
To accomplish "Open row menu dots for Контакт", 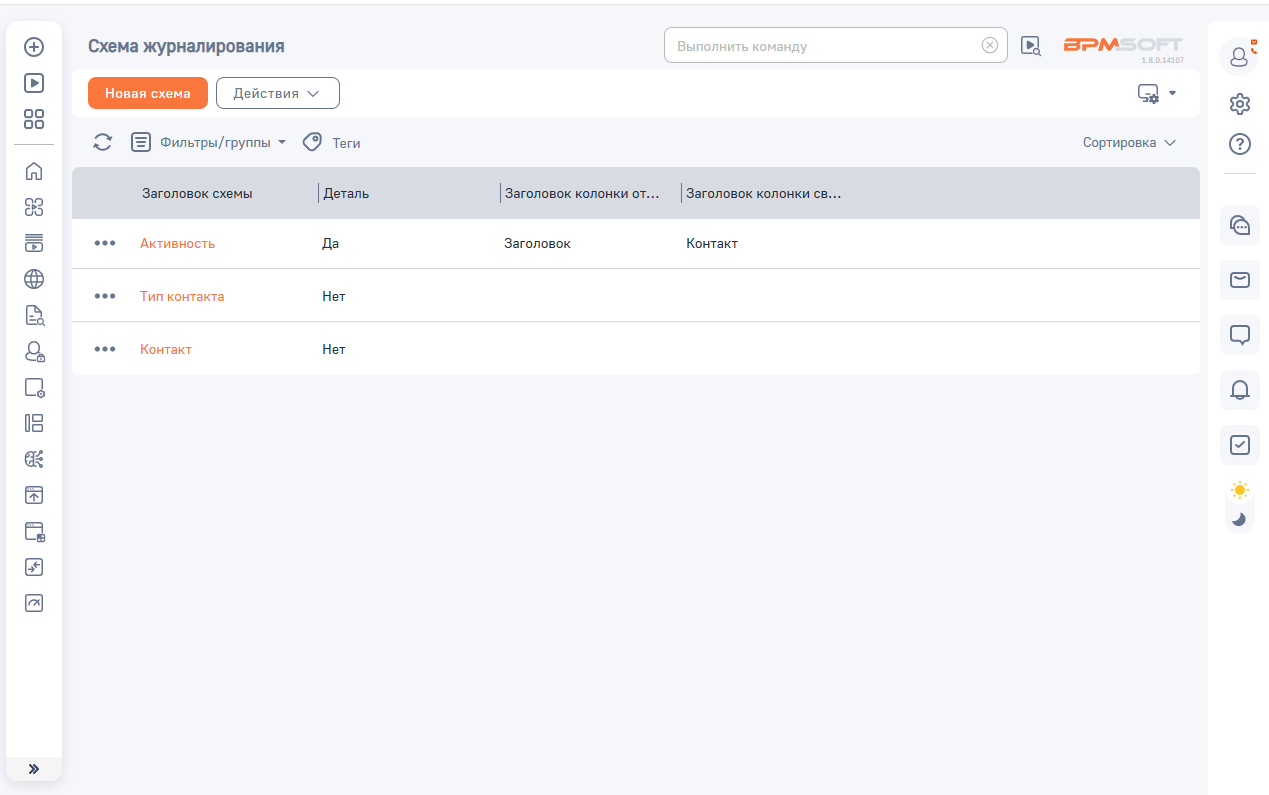I will 105,349.
